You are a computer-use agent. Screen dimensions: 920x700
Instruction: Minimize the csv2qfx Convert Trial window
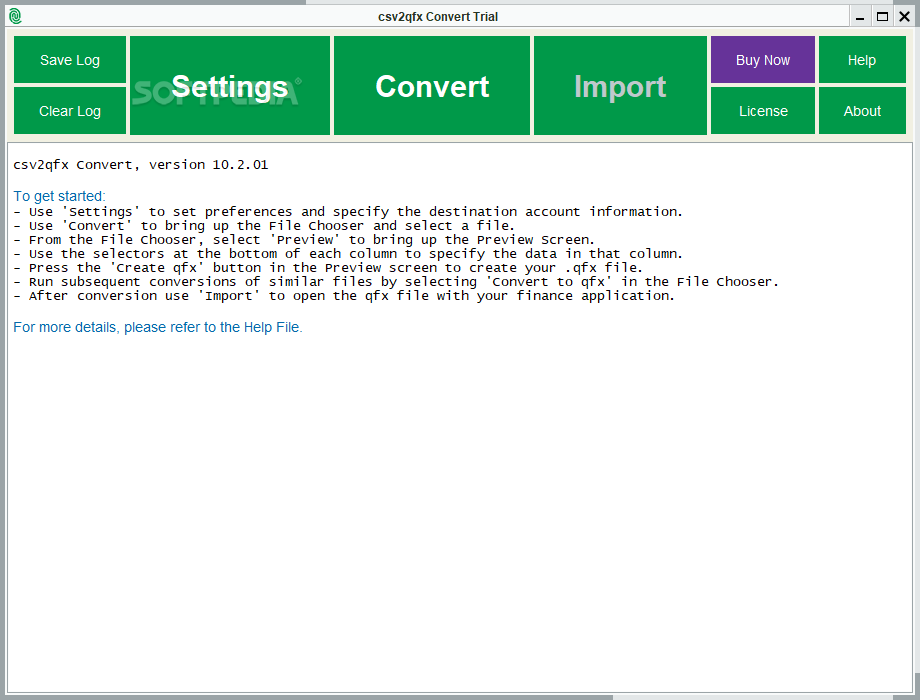coord(860,16)
